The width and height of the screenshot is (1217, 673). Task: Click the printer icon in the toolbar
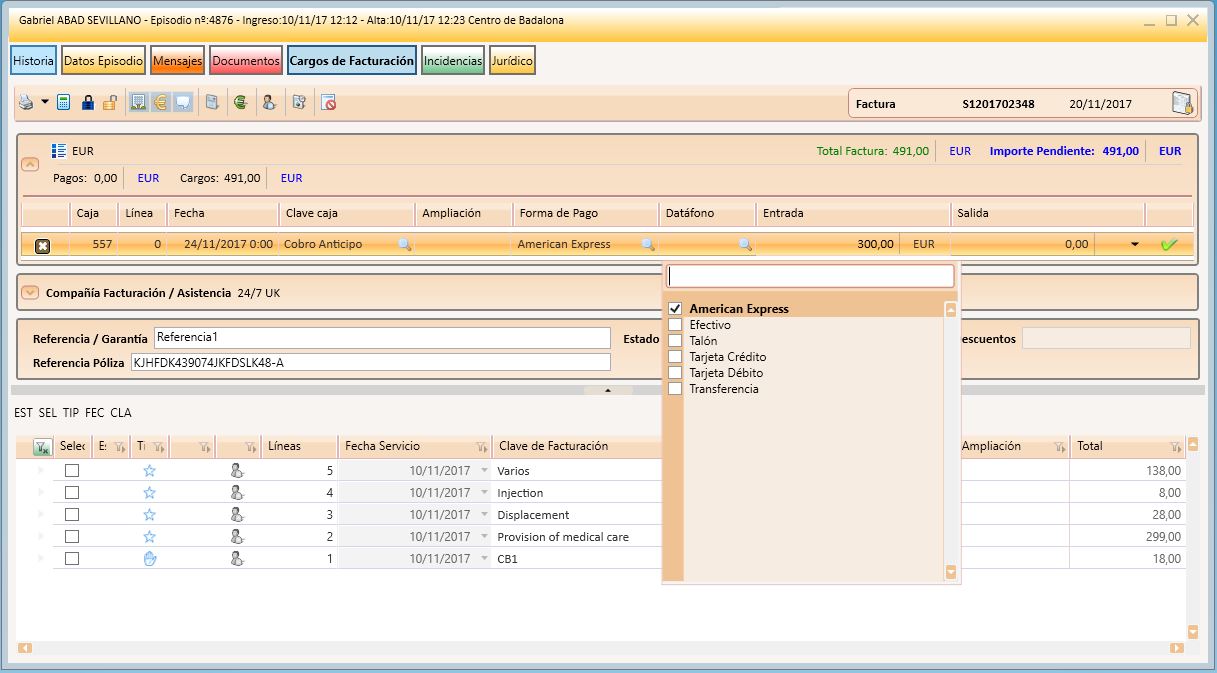coord(27,102)
